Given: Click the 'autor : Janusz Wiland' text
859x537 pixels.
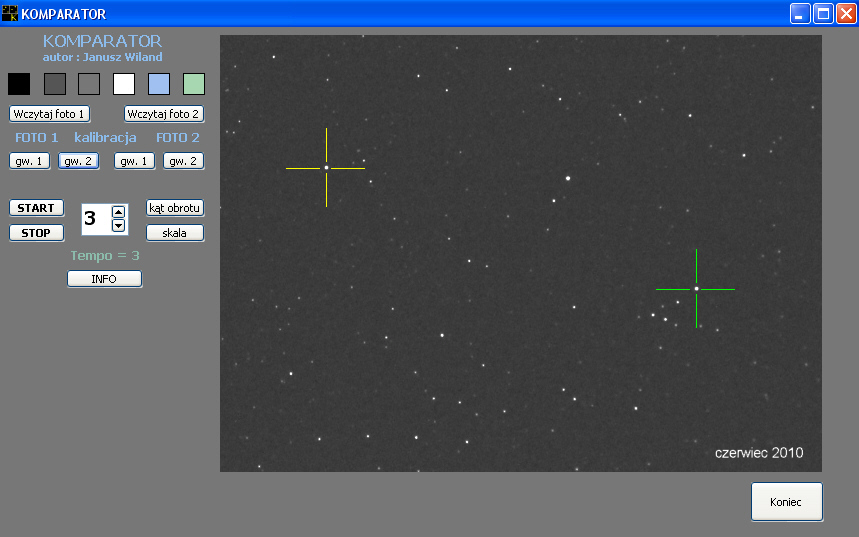Looking at the screenshot, I should [102, 57].
